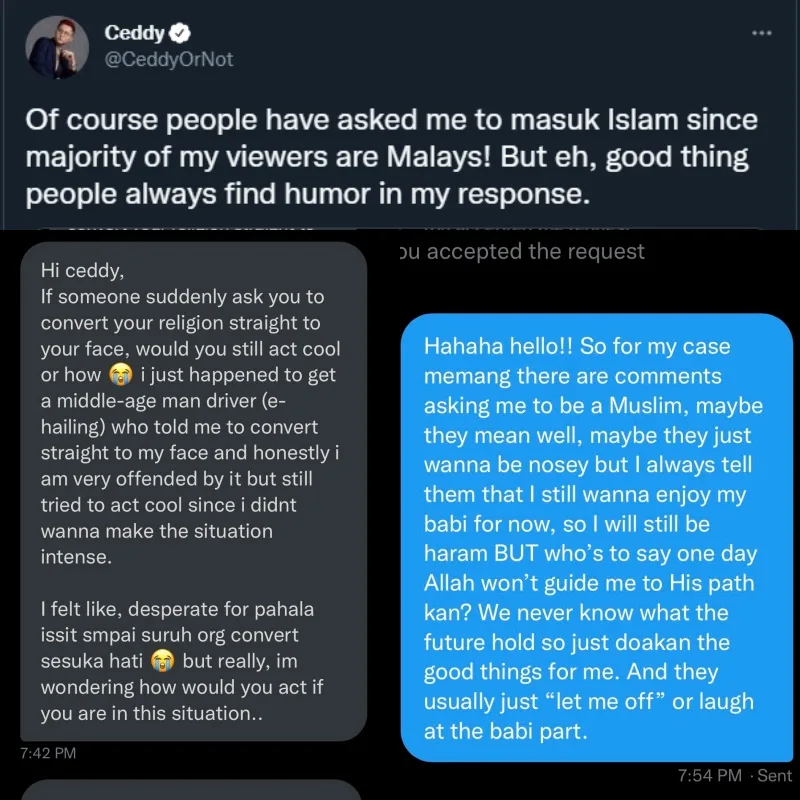Select the gray 'Hi ceddy' message bubble

(195, 490)
